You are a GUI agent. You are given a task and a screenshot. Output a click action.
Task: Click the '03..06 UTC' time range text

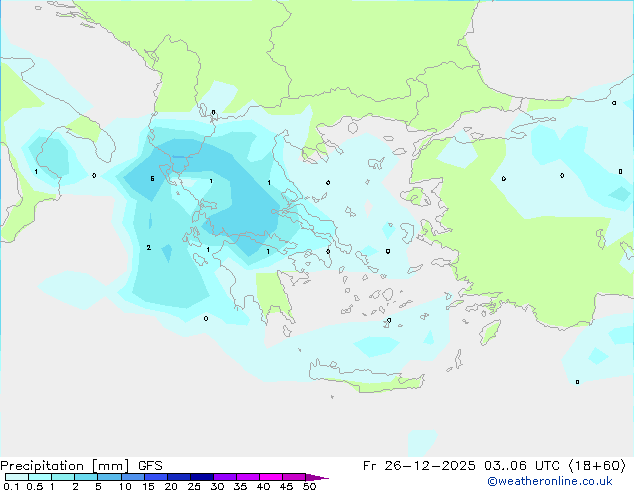coord(522,466)
